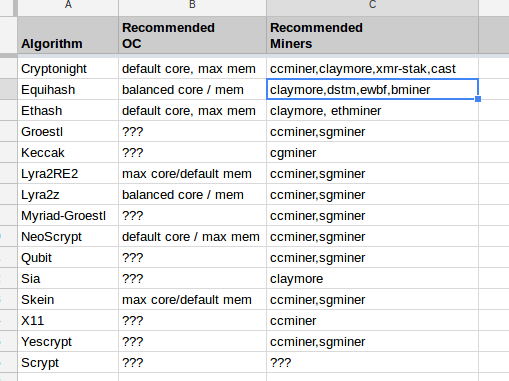The height and width of the screenshot is (381, 509).
Task: Click the Recommended Miners header cell
Action: (x=372, y=35)
